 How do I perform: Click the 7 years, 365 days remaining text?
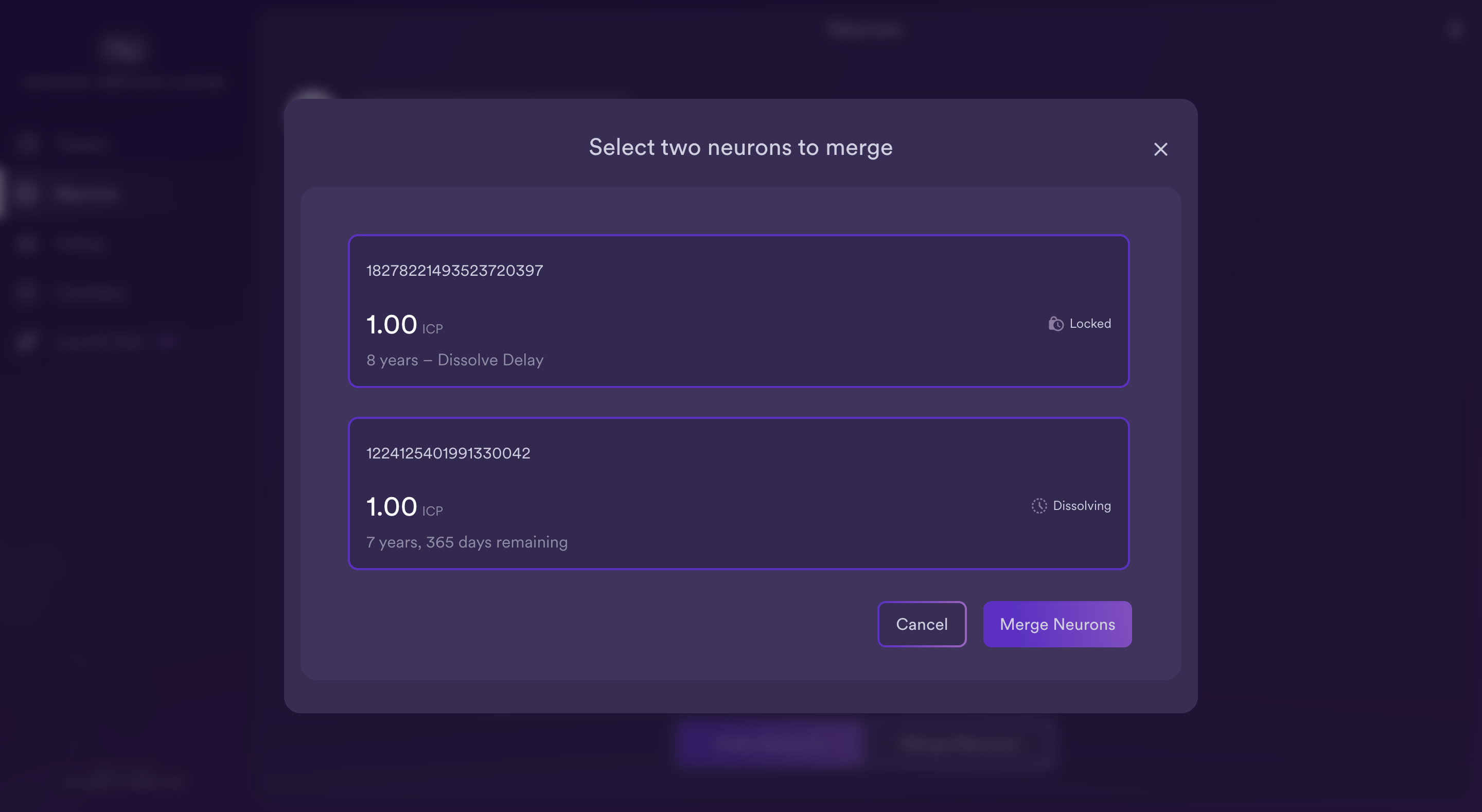[467, 542]
